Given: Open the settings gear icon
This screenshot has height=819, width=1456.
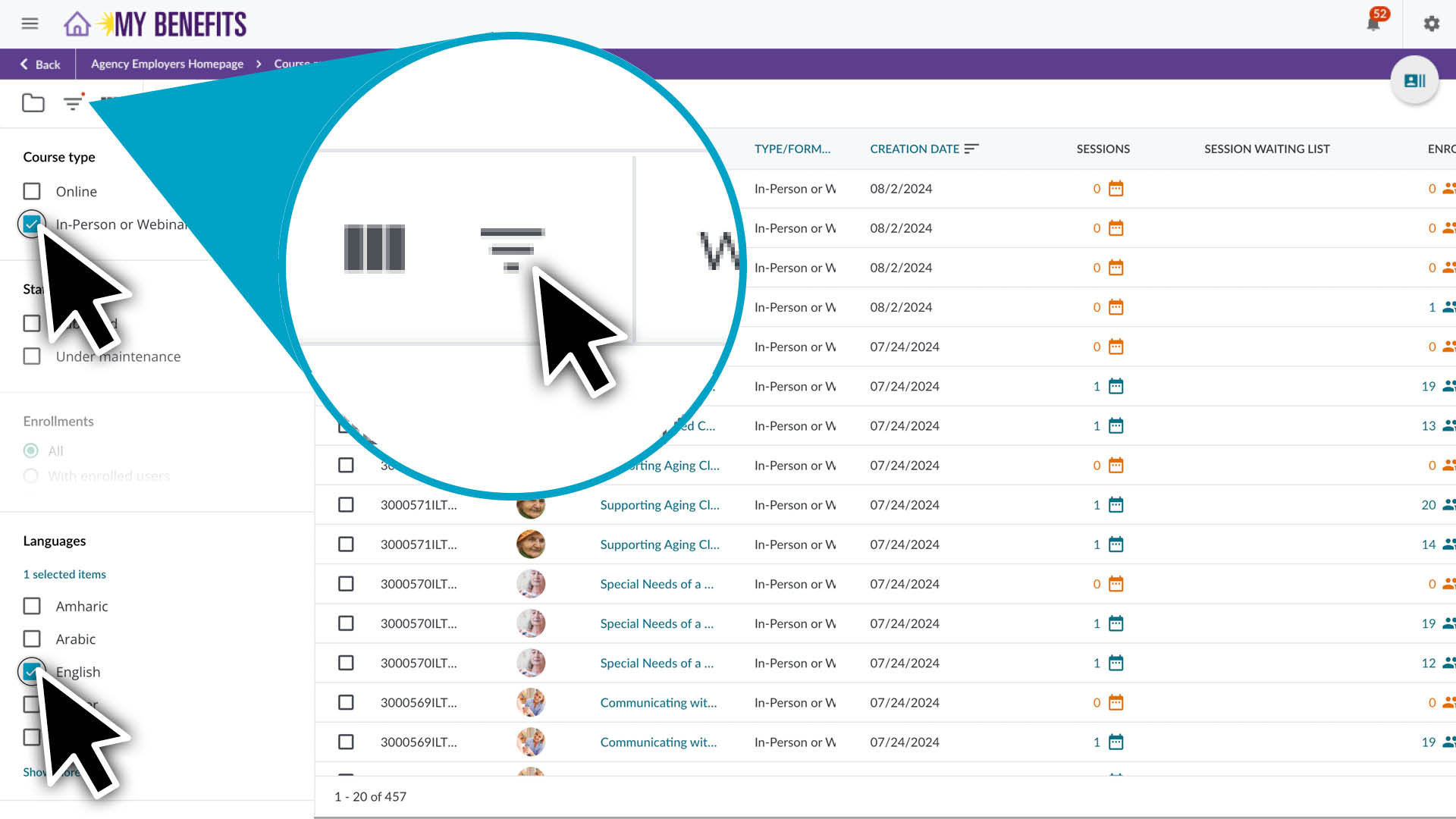Looking at the screenshot, I should (x=1432, y=24).
